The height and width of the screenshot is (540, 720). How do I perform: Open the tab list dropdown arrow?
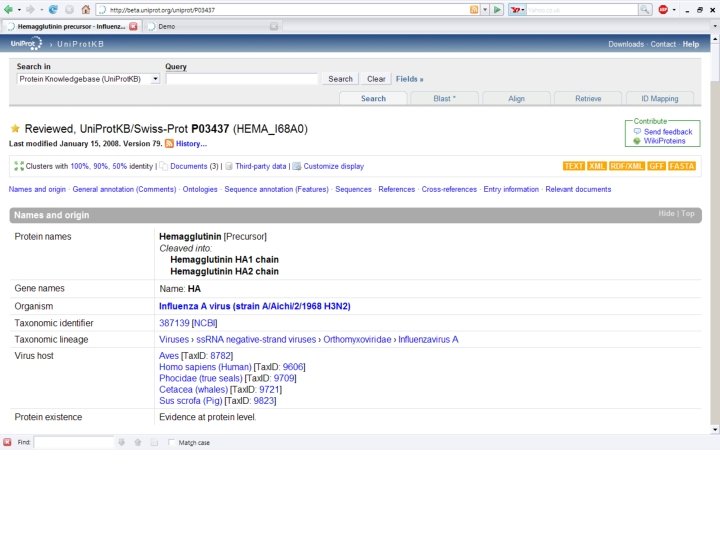click(x=714, y=26)
